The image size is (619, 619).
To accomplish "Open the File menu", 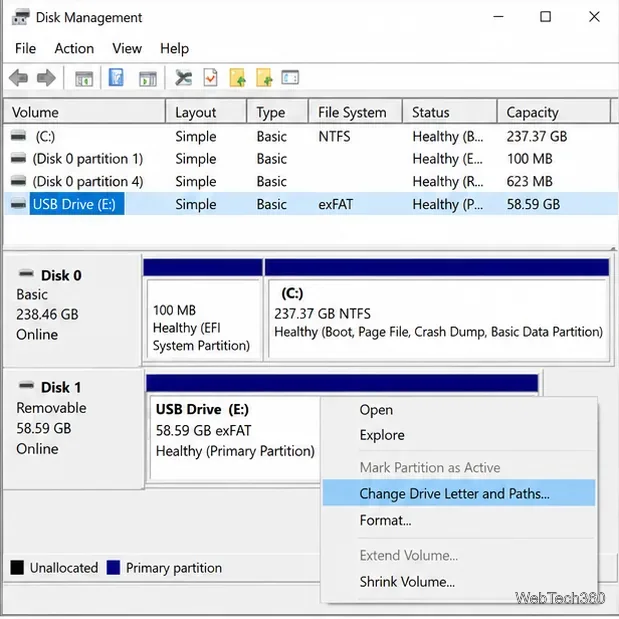I will (x=25, y=49).
